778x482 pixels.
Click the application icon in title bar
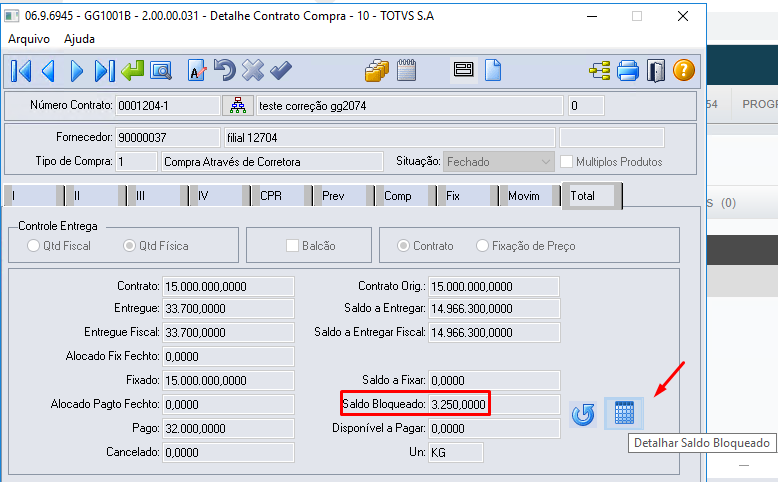click(12, 16)
